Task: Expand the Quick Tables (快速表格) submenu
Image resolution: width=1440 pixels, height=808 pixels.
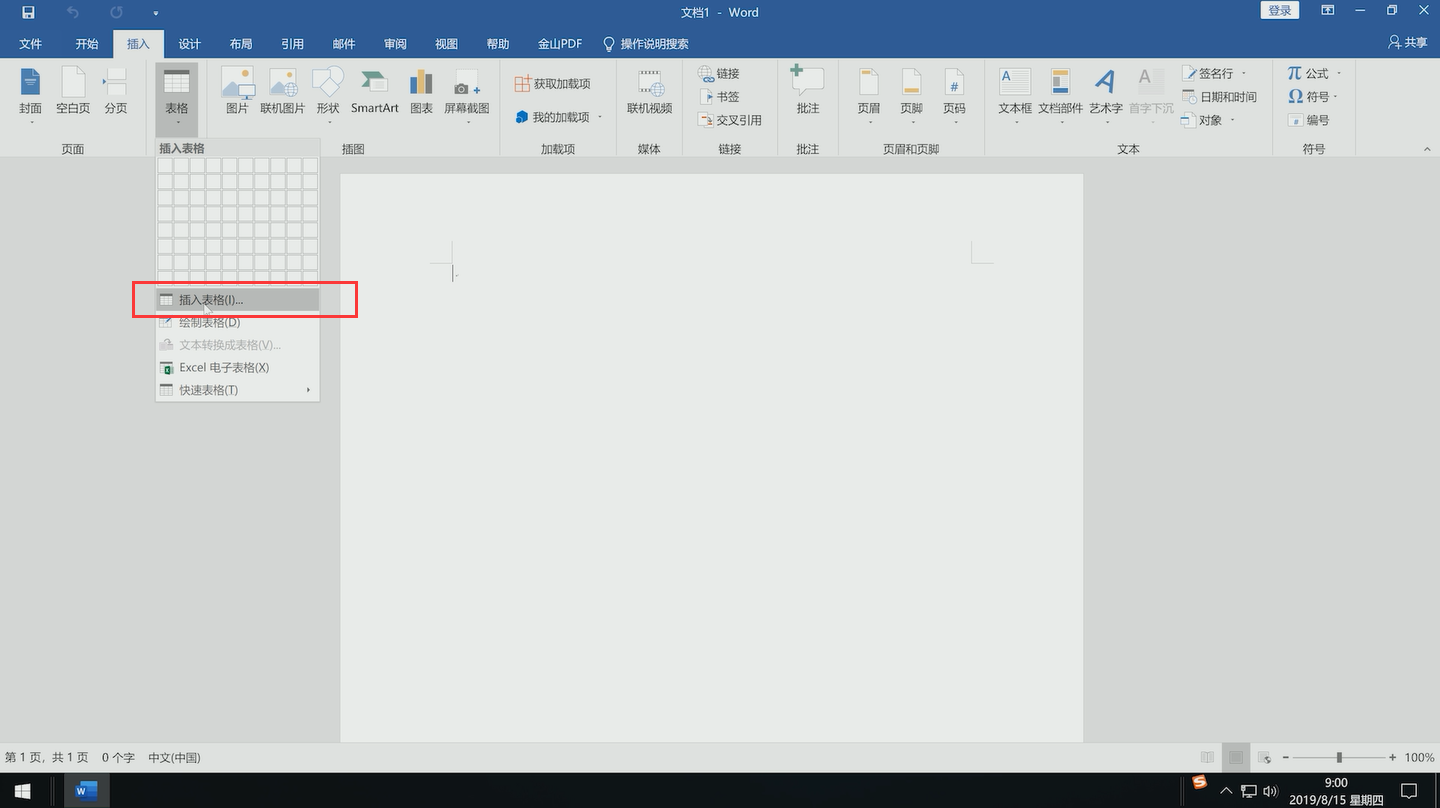Action: (x=237, y=390)
